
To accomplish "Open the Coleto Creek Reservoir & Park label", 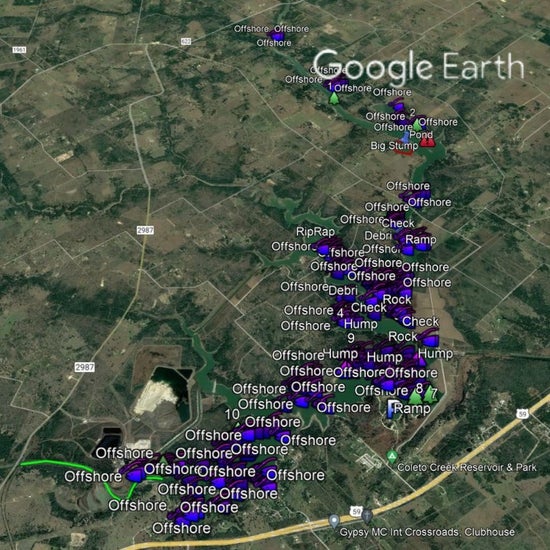I will coord(467,467).
